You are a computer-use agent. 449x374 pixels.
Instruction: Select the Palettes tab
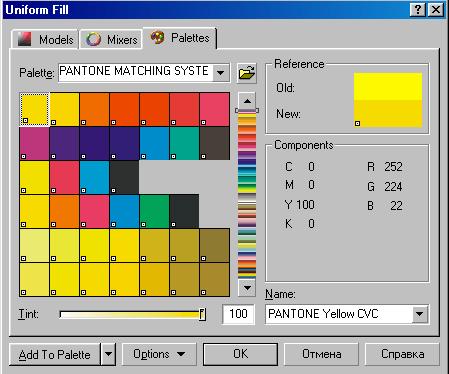coord(180,38)
